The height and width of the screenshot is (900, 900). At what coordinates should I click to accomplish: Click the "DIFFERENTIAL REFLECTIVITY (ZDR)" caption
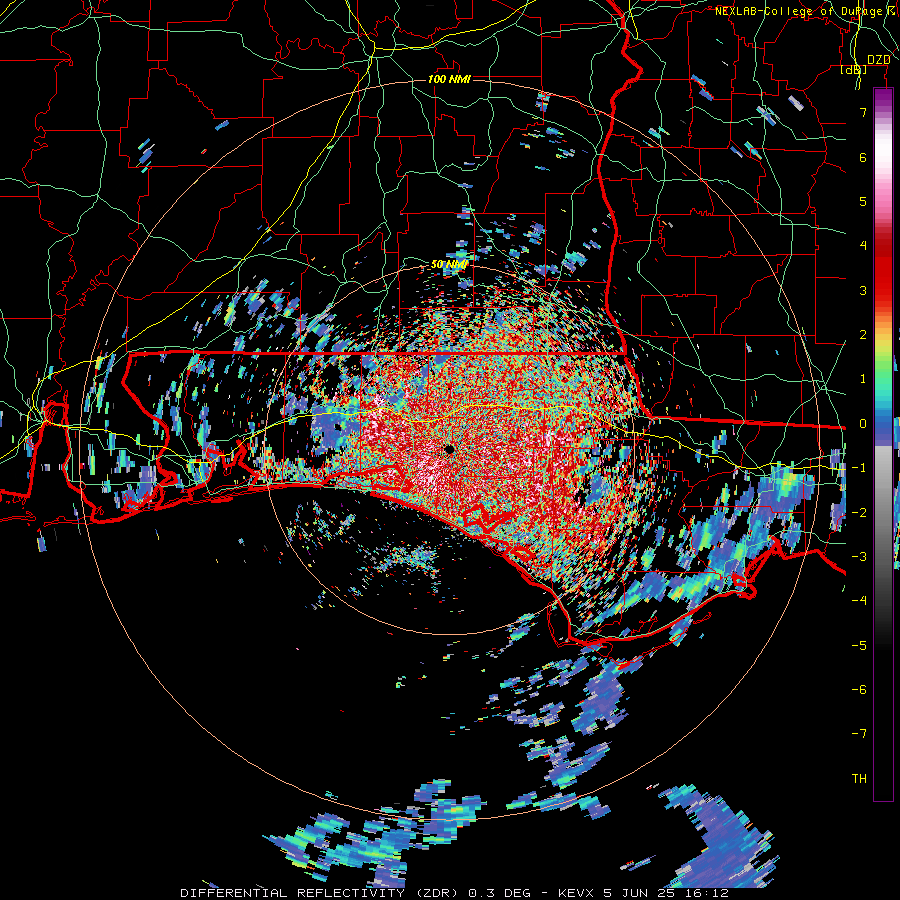tap(320, 893)
